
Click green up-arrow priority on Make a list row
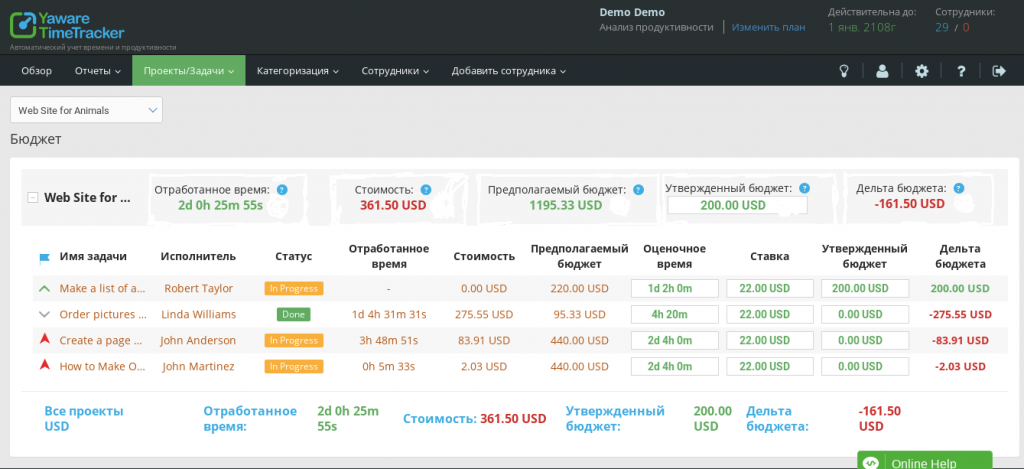click(44, 288)
